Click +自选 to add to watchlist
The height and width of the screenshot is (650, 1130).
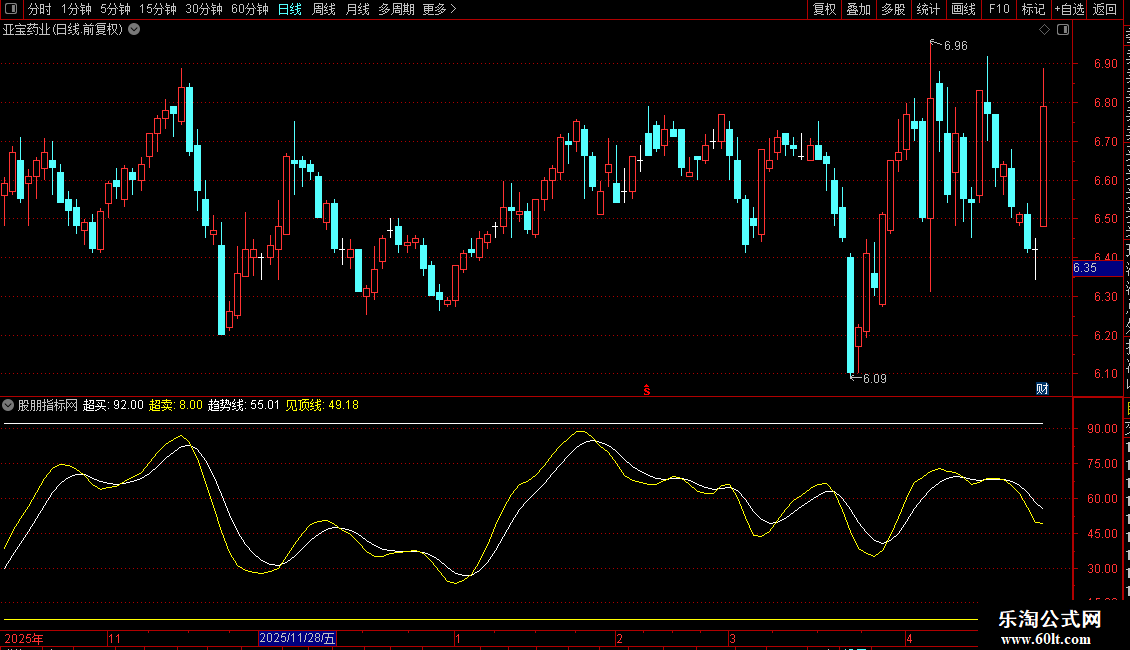(1069, 9)
